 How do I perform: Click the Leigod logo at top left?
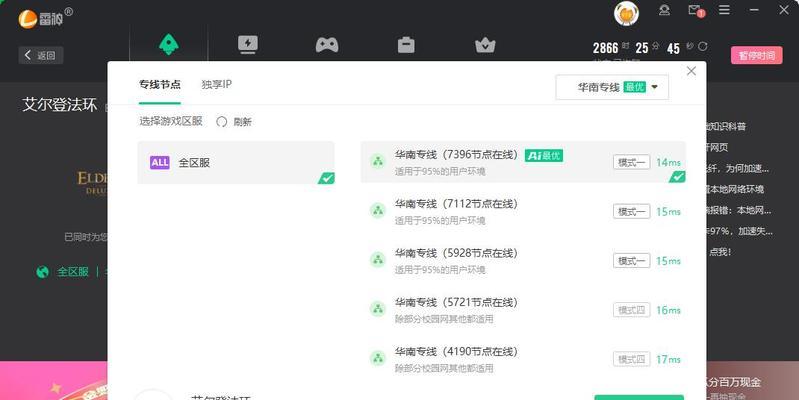[45, 19]
